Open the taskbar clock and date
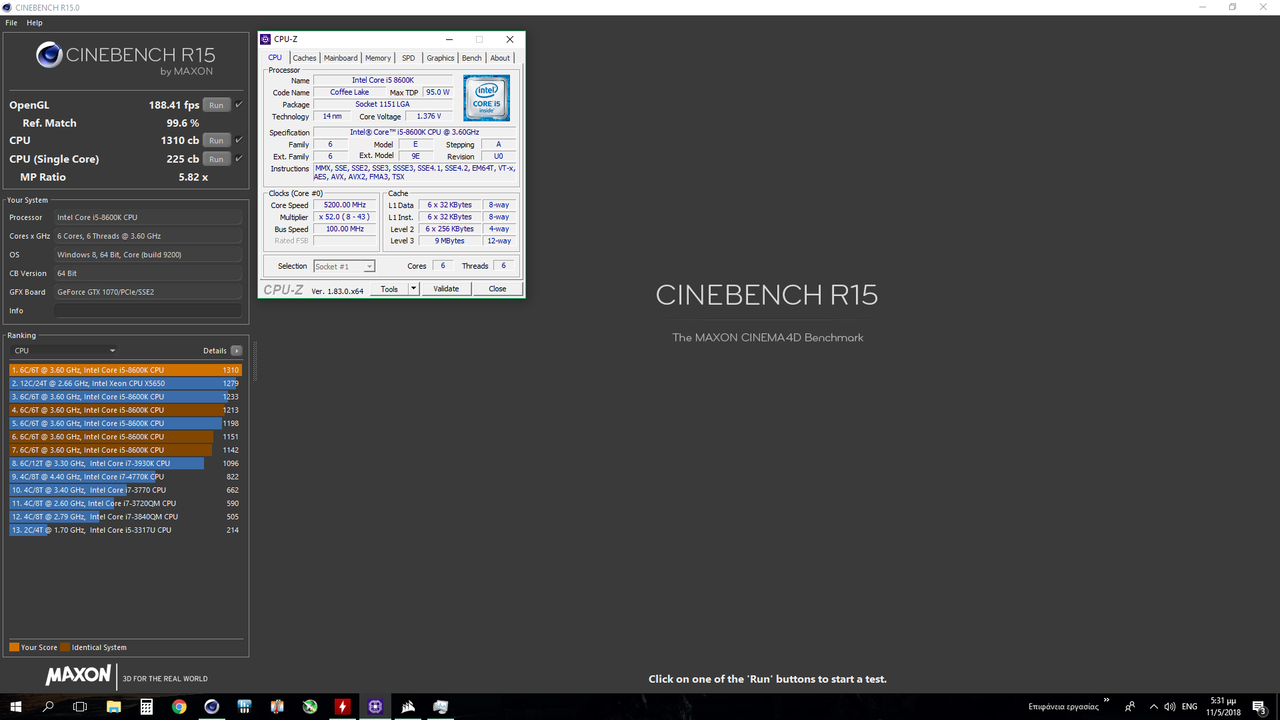This screenshot has height=720, width=1280. (1224, 706)
